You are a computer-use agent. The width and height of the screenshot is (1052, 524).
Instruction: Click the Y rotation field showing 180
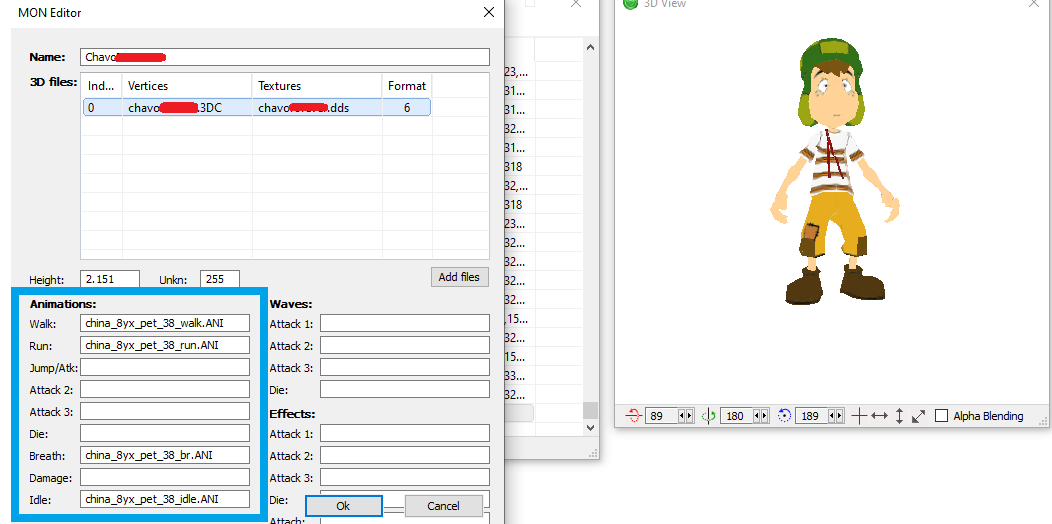(x=737, y=416)
